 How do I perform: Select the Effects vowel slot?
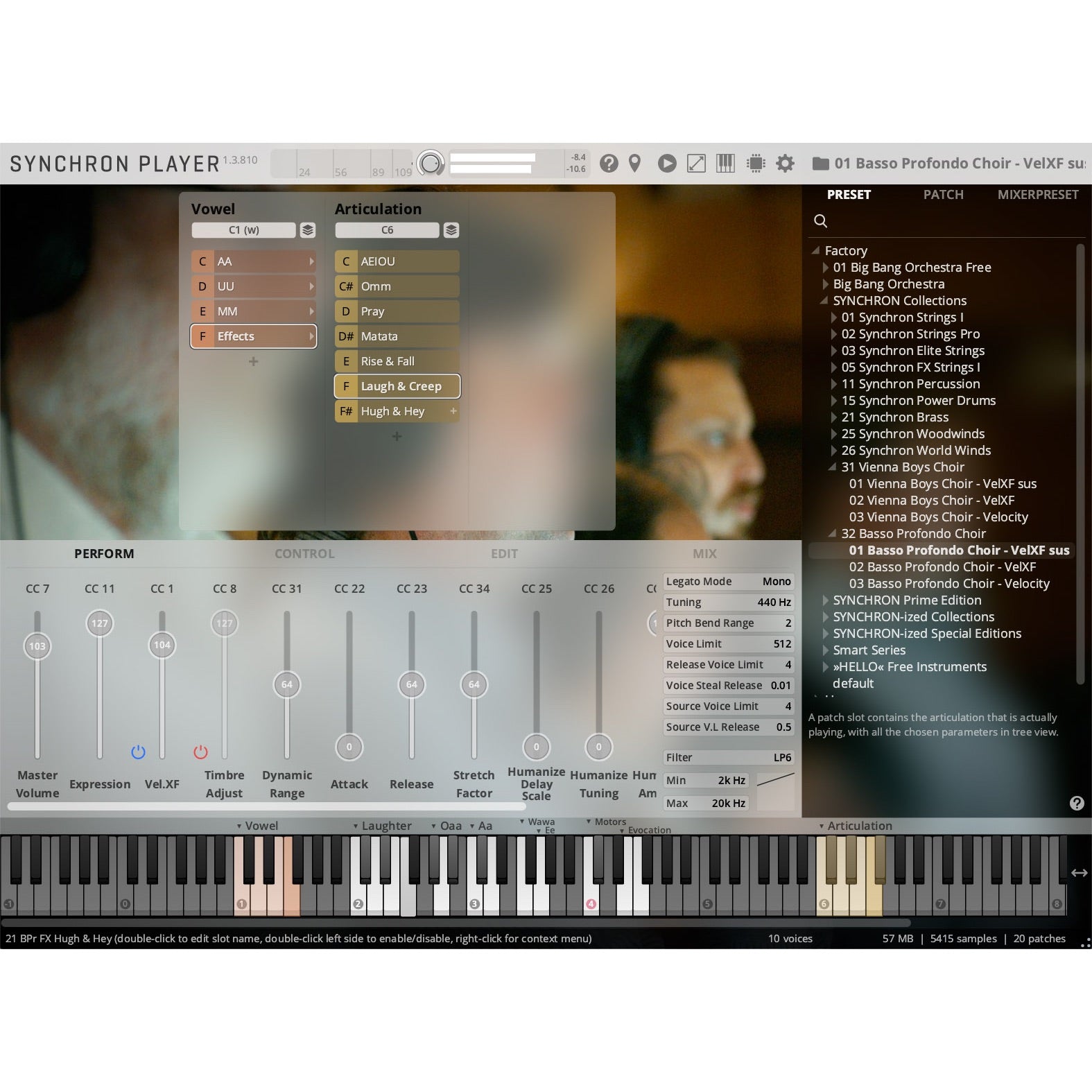click(x=254, y=336)
